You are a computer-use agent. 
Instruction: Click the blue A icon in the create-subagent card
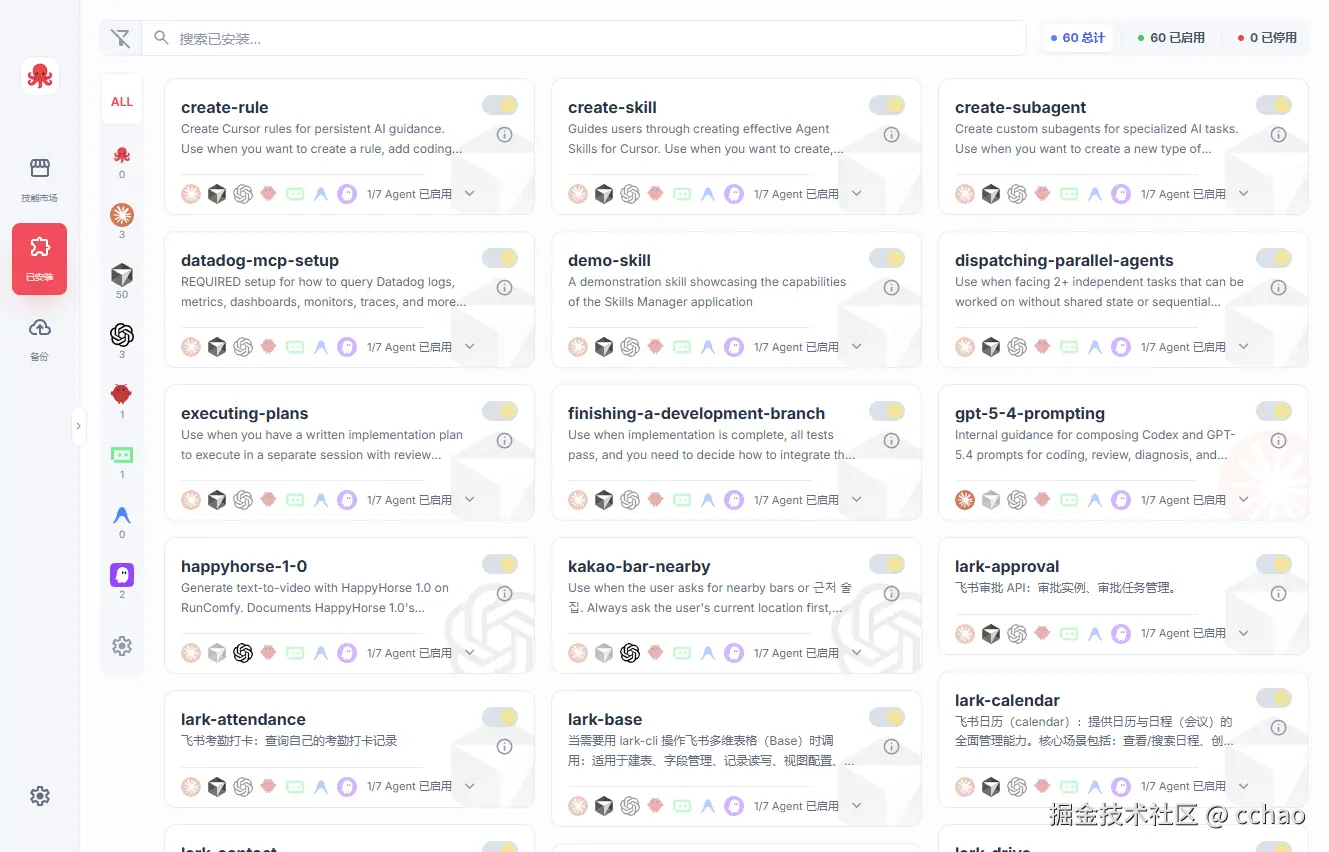(1095, 194)
